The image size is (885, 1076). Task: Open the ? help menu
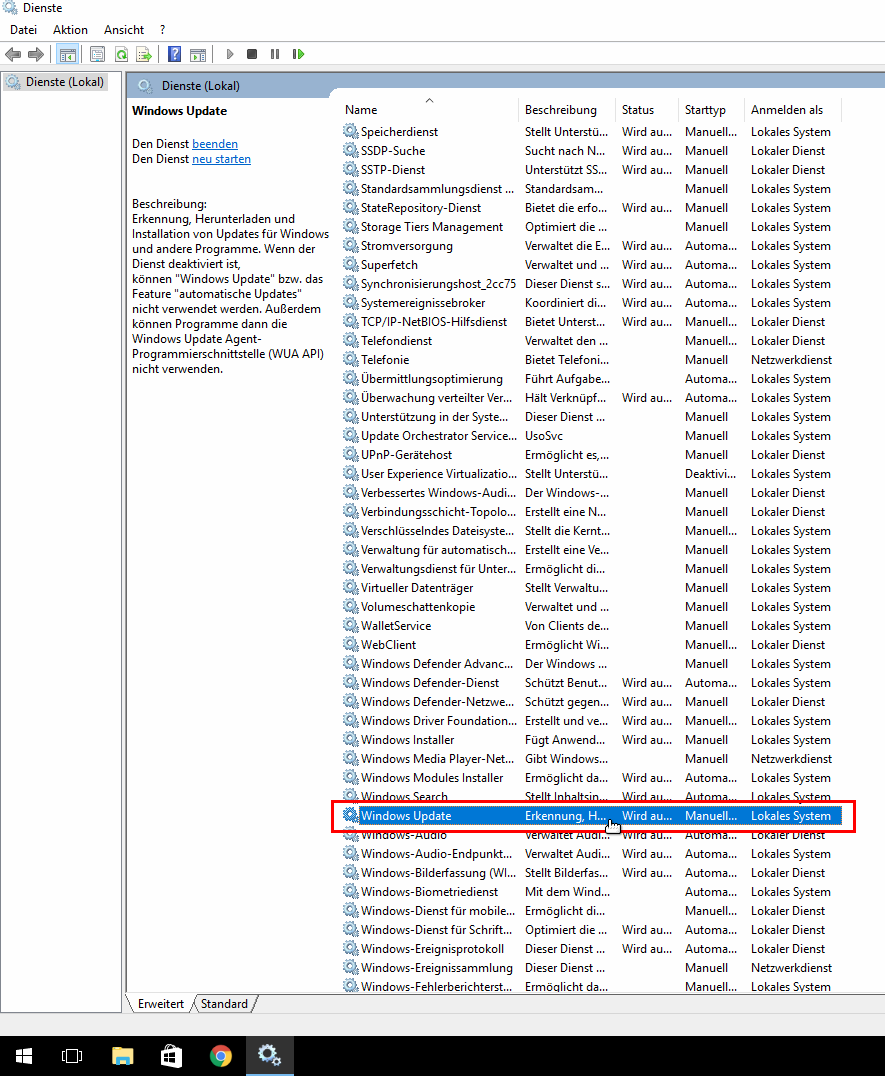[163, 30]
